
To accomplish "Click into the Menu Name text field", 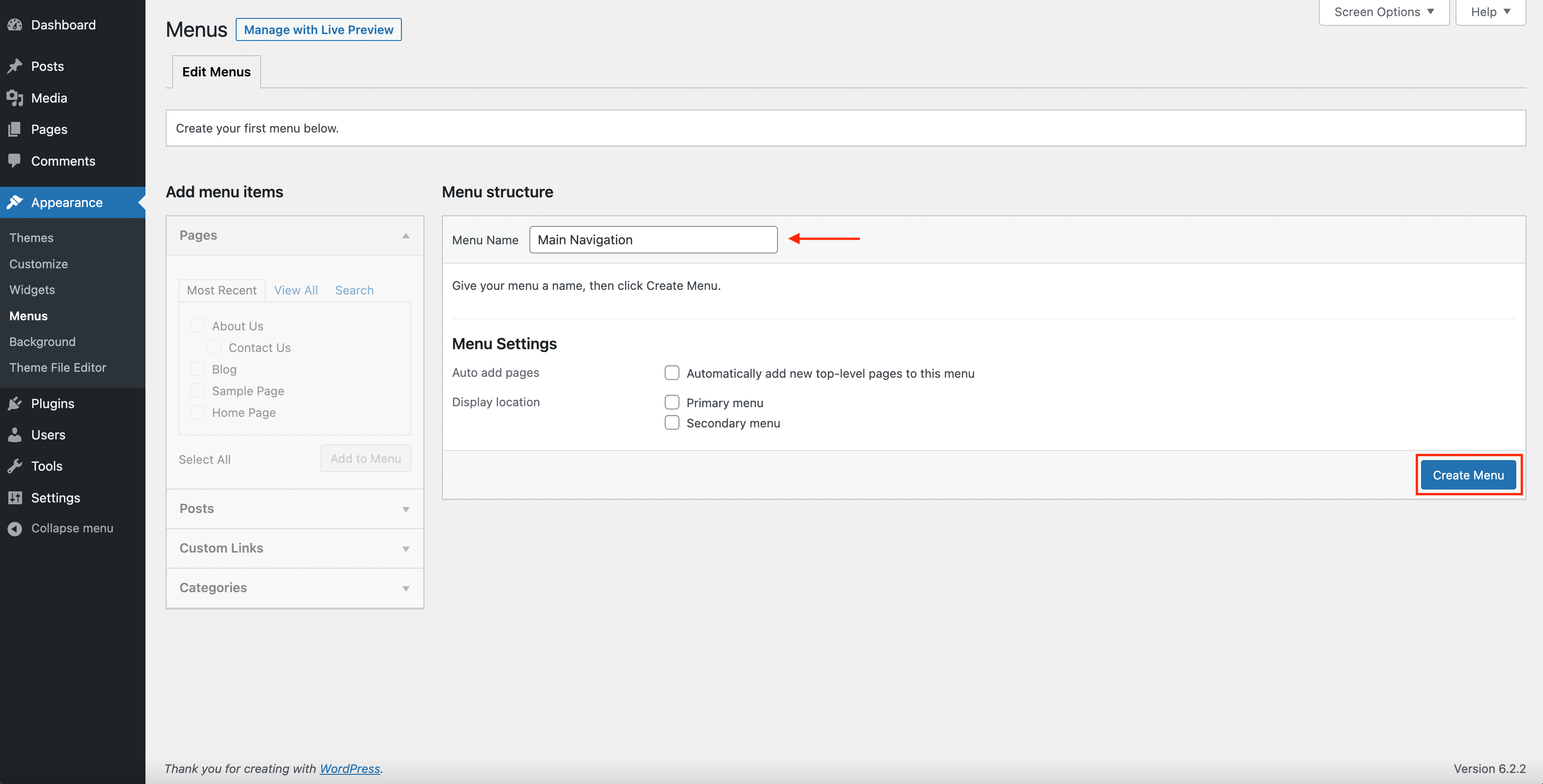I will (x=653, y=239).
